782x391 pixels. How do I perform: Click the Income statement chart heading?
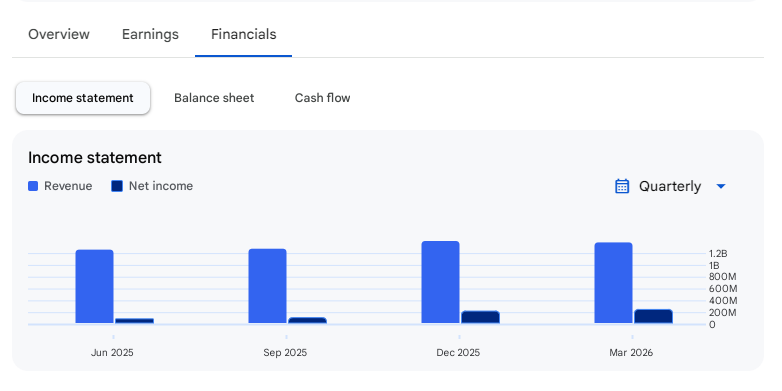[95, 158]
